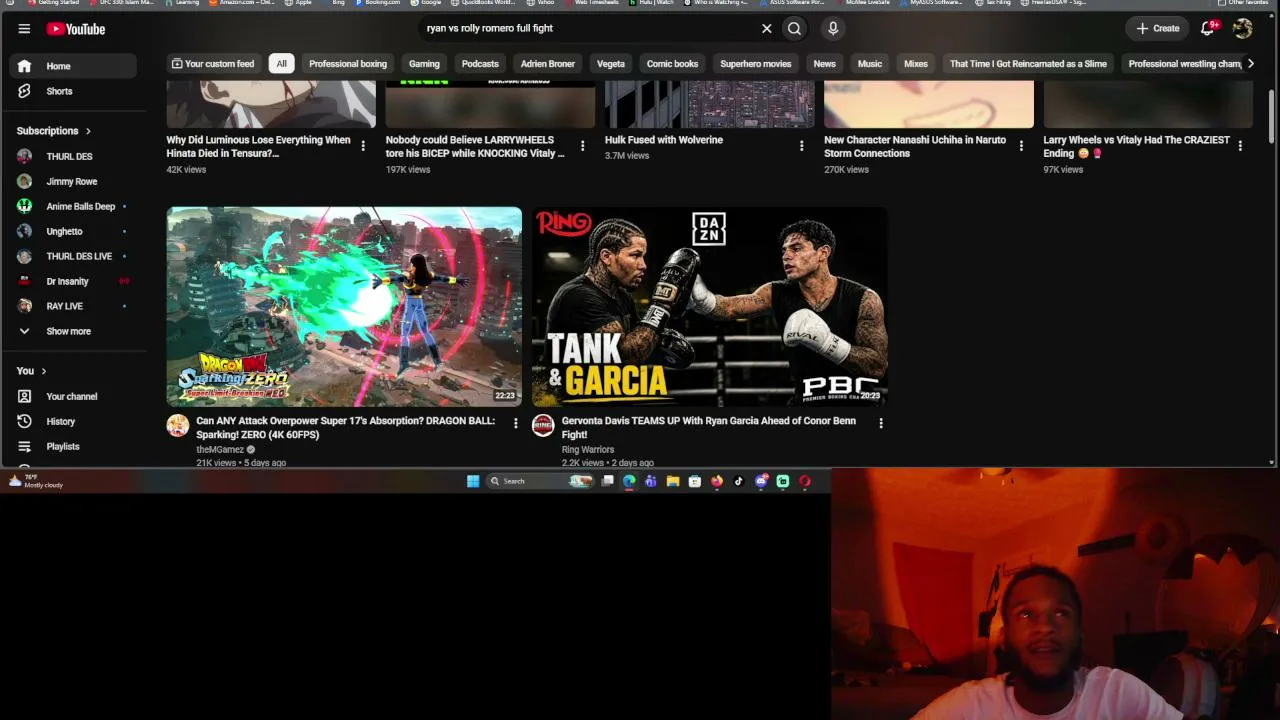Open the Create button
1280x720 pixels.
1158,28
